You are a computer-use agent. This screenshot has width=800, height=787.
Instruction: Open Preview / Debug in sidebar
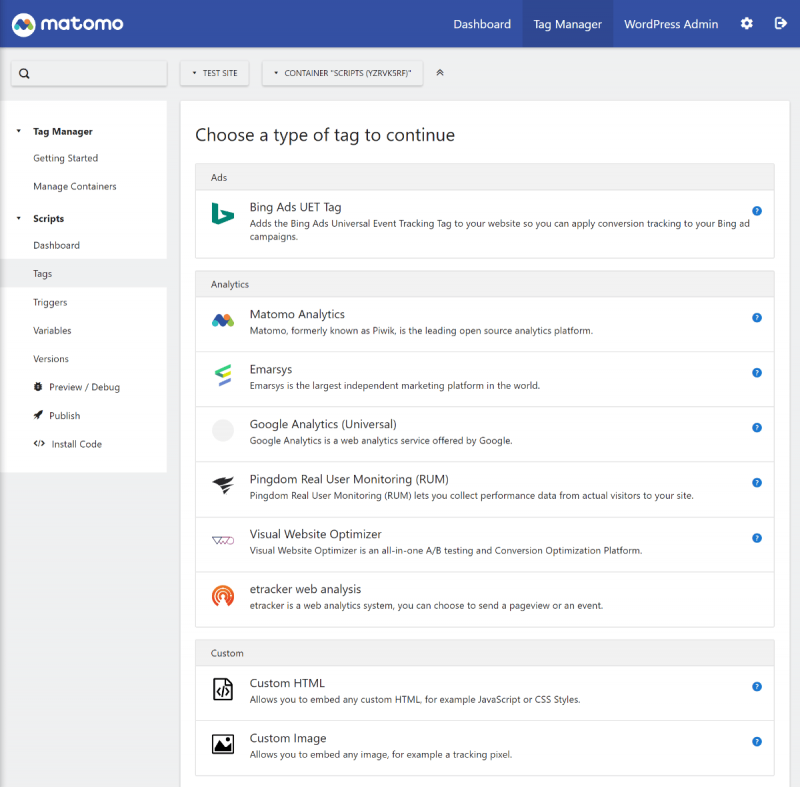coord(84,387)
